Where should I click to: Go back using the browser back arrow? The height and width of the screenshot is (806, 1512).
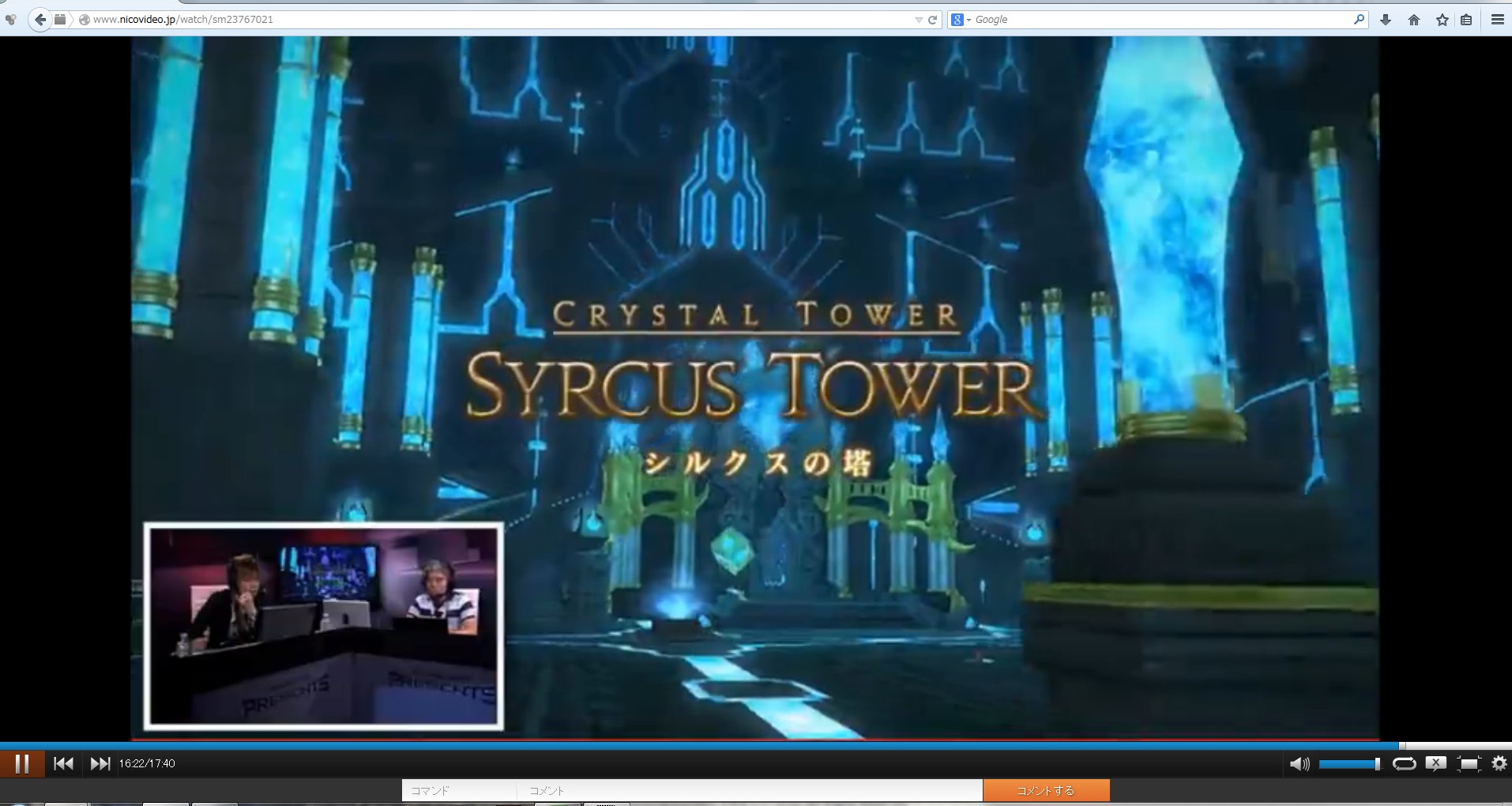click(39, 20)
